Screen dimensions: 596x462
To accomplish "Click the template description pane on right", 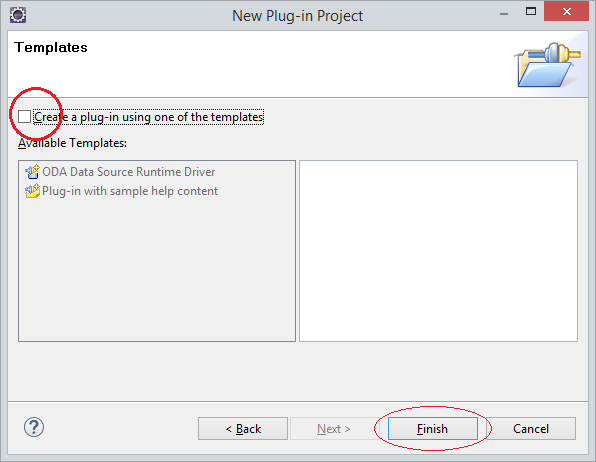I will coord(438,251).
